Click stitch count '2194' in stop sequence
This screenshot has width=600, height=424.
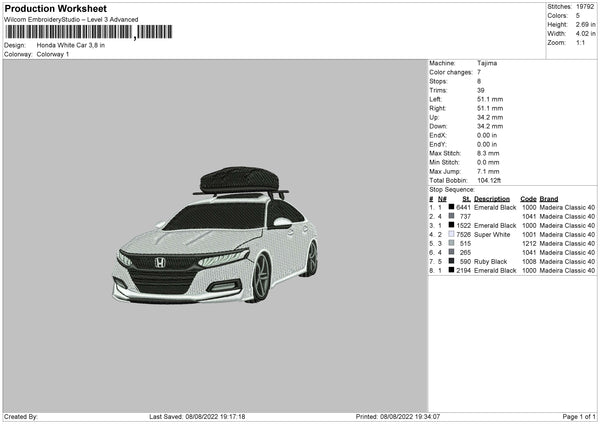pyautogui.click(x=463, y=271)
